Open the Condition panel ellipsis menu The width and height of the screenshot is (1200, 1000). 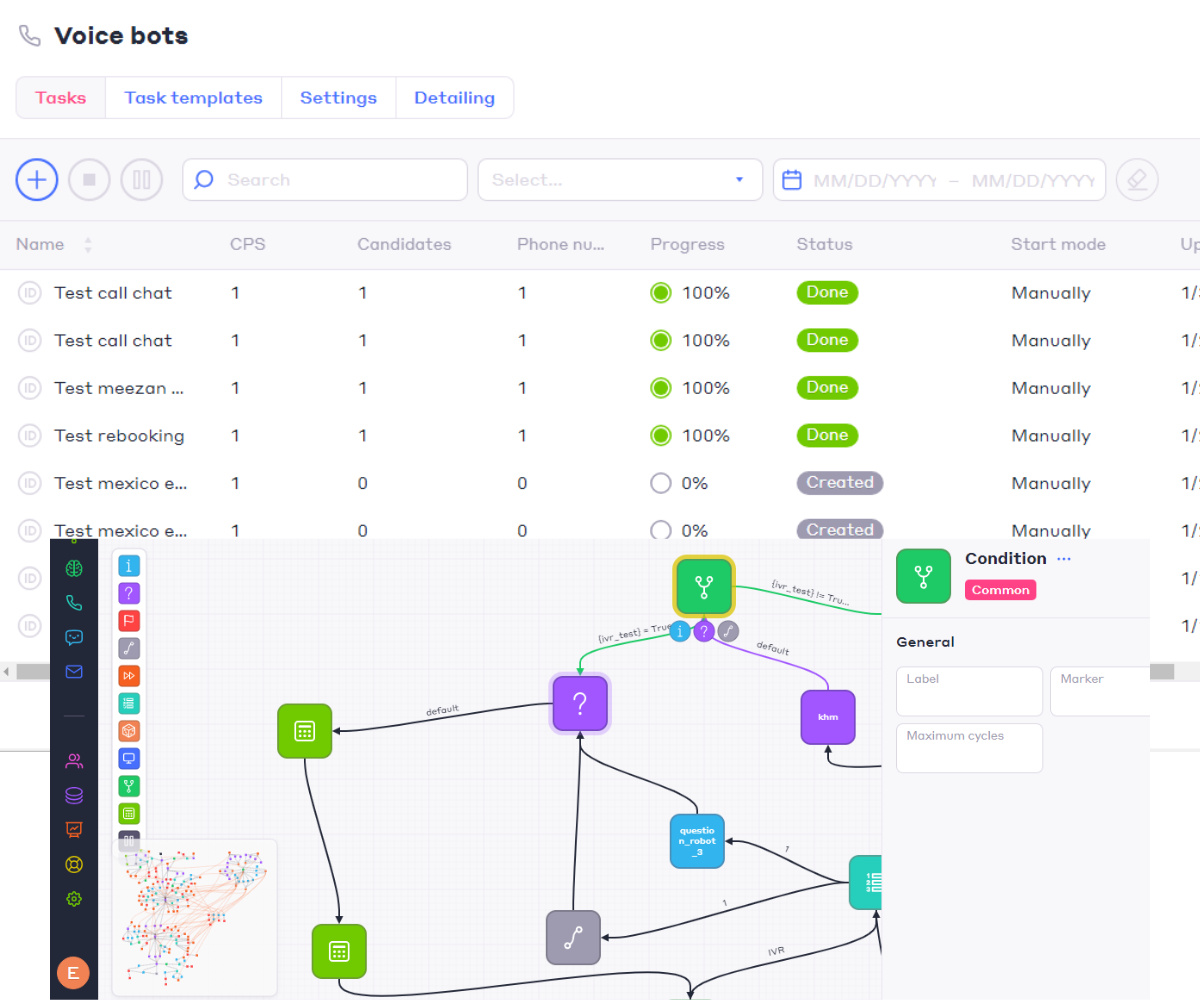1064,559
